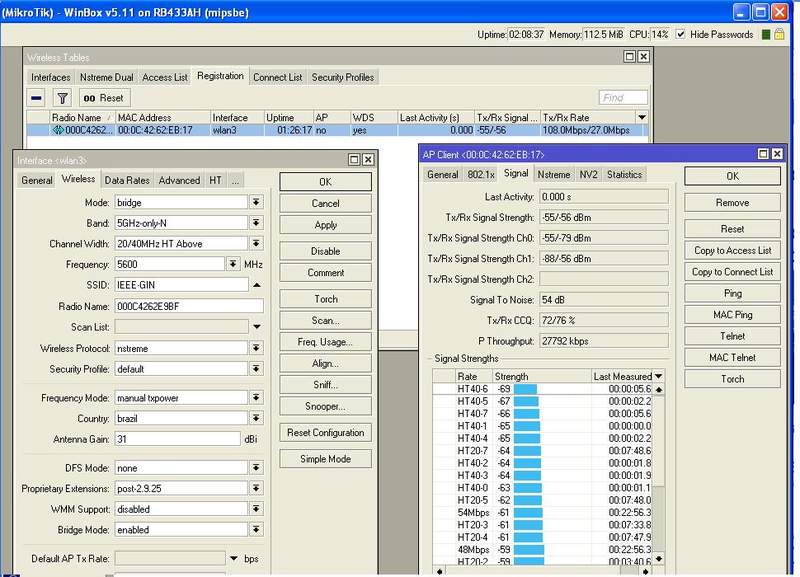Select the Data Rates tab

click(x=127, y=180)
